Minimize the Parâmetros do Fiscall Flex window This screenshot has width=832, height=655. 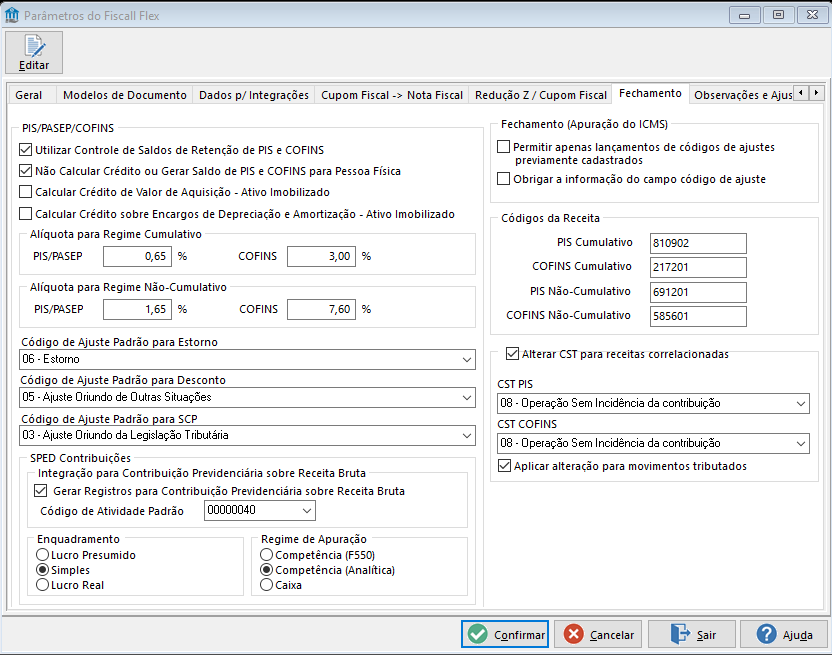pyautogui.click(x=744, y=15)
